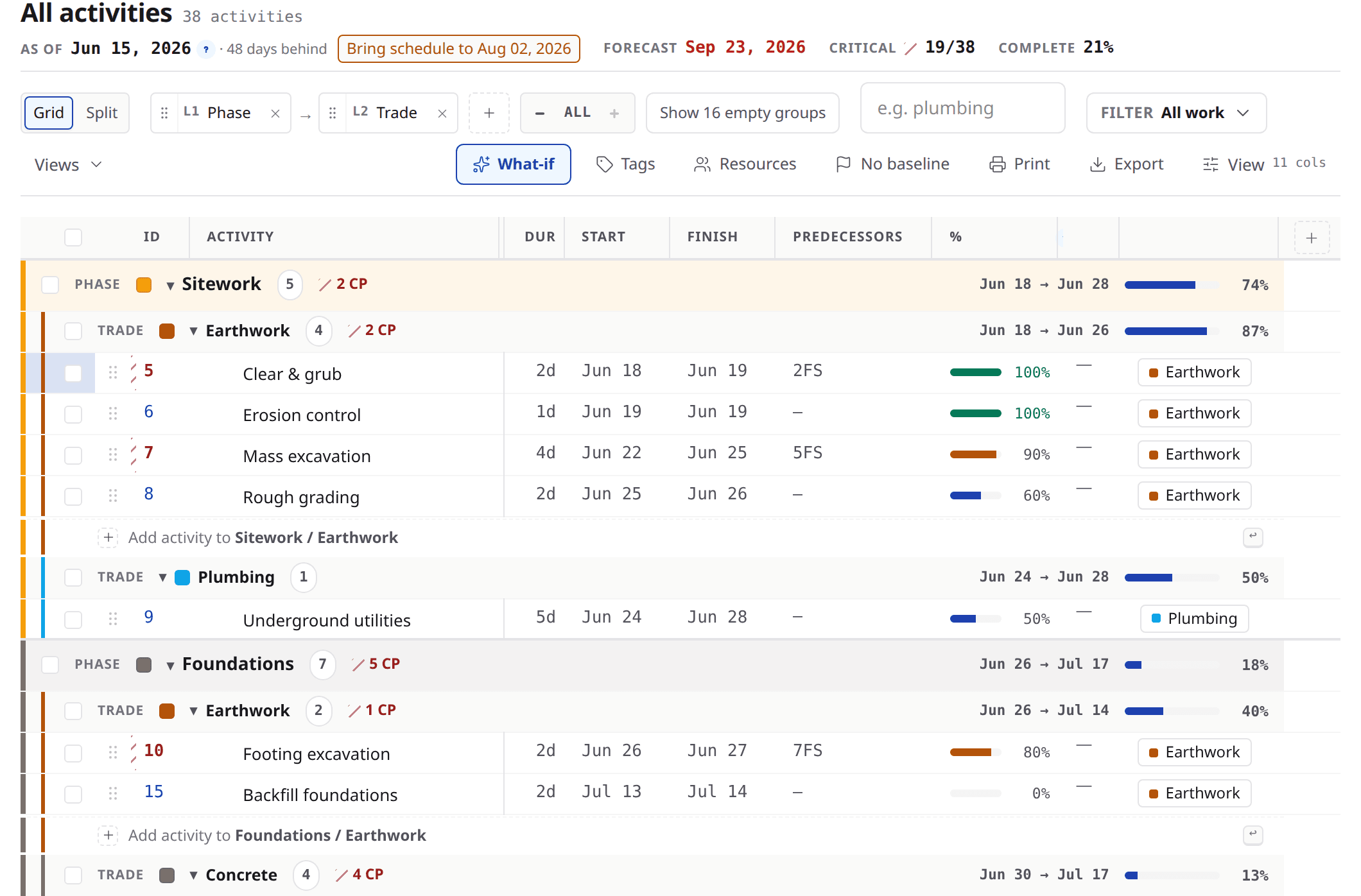Viewport: 1361px width, 896px height.
Task: Focus the e.g. plumbing search field
Action: click(x=962, y=108)
